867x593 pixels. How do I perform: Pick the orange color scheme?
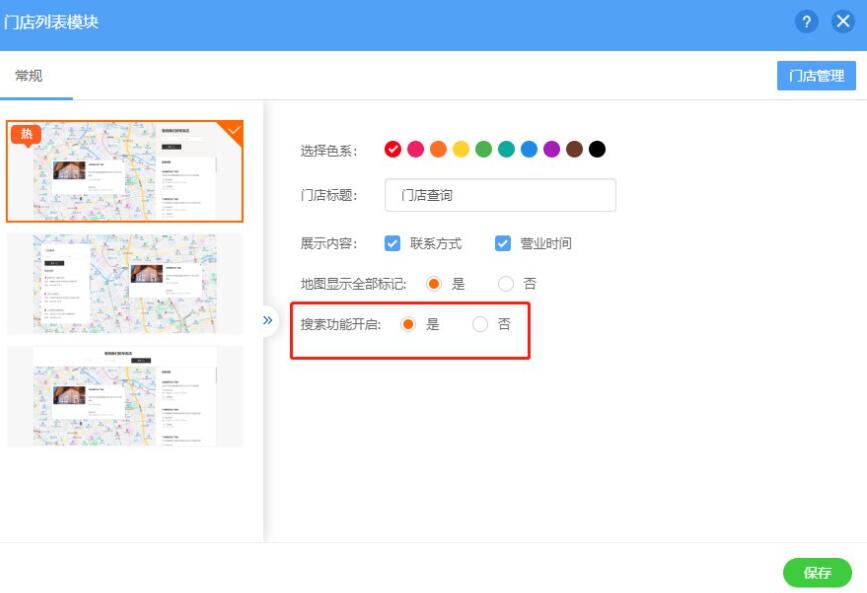[438, 150]
